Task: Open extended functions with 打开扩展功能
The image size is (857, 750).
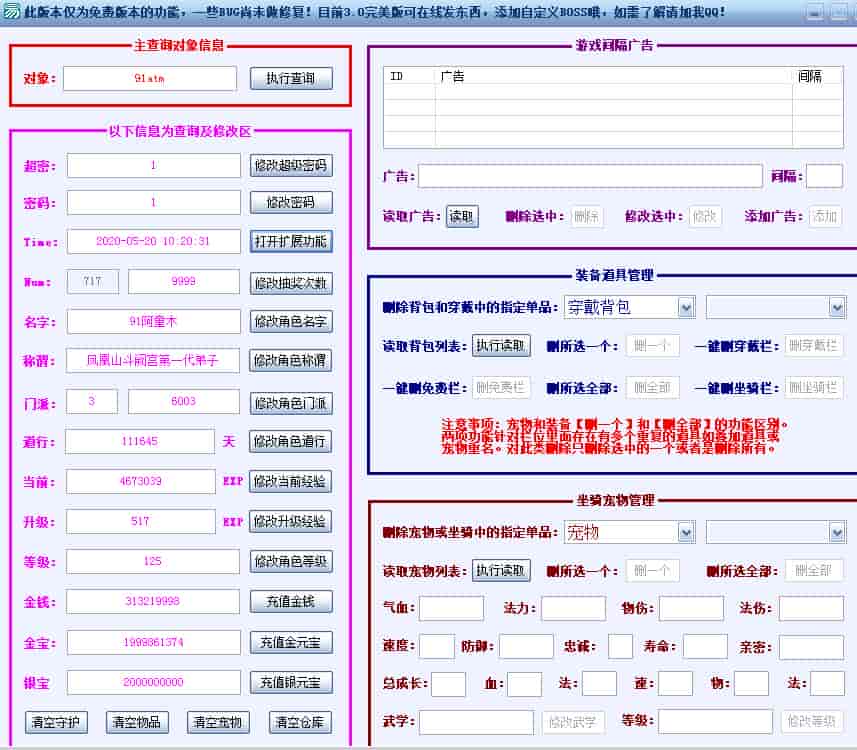Action: [290, 241]
